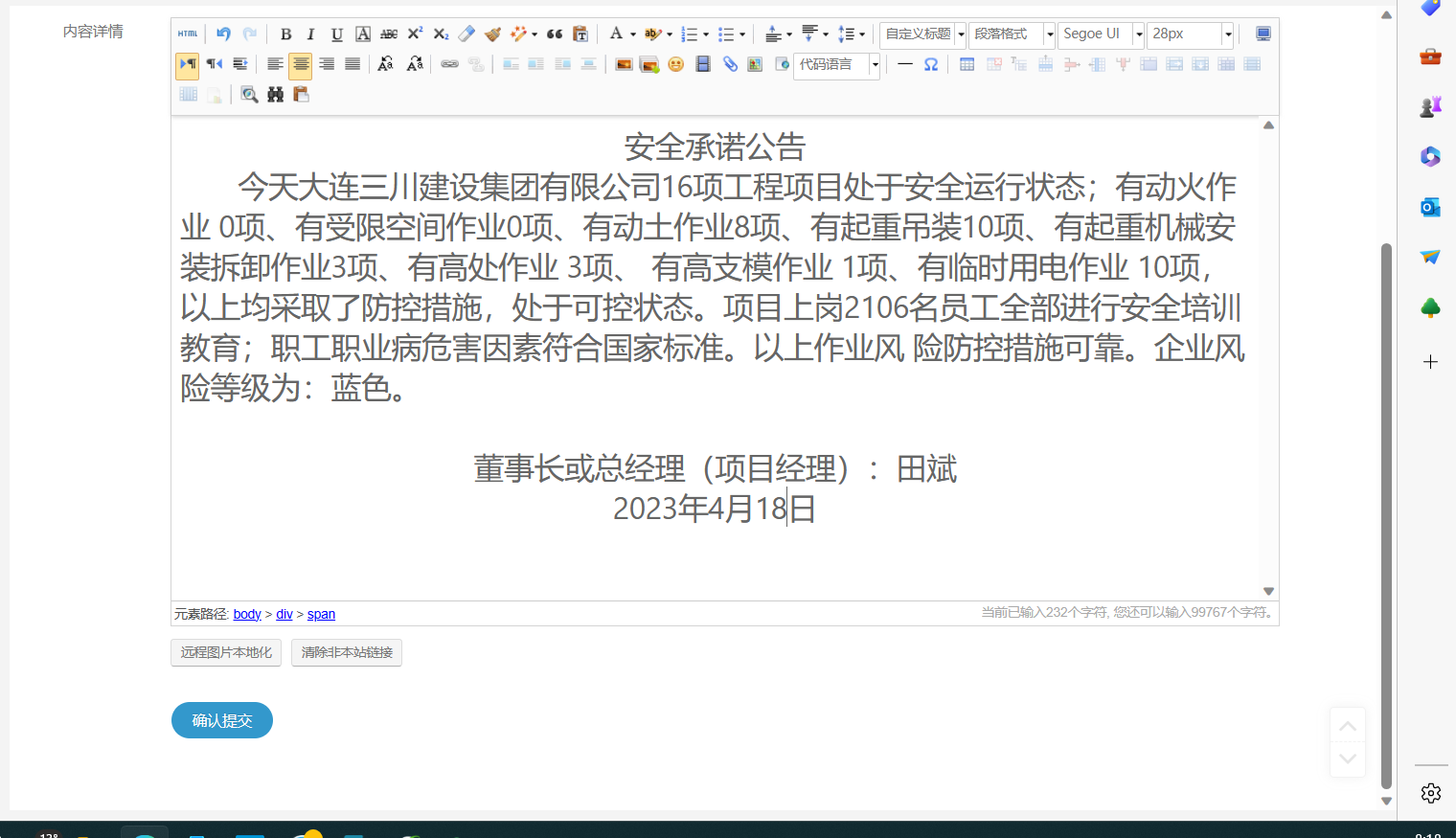Toggle italic formatting
Viewport: 1456px width, 838px height.
point(310,34)
